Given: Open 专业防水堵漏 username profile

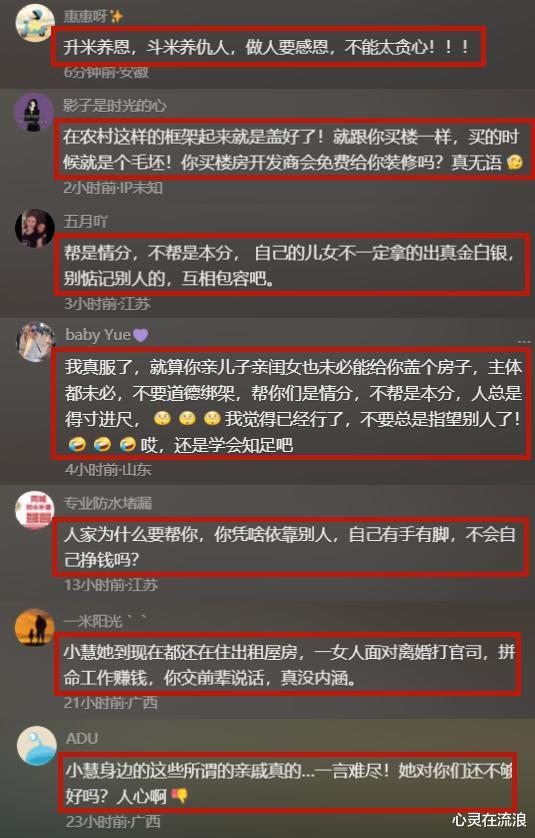Looking at the screenshot, I should coord(108,503).
